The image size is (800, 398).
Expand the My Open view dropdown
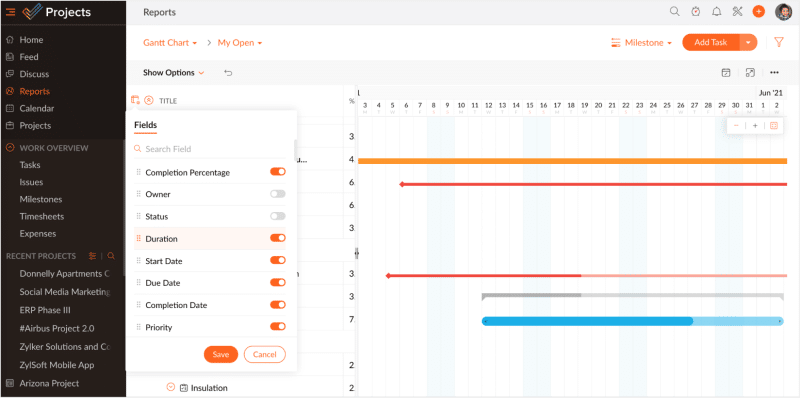240,43
